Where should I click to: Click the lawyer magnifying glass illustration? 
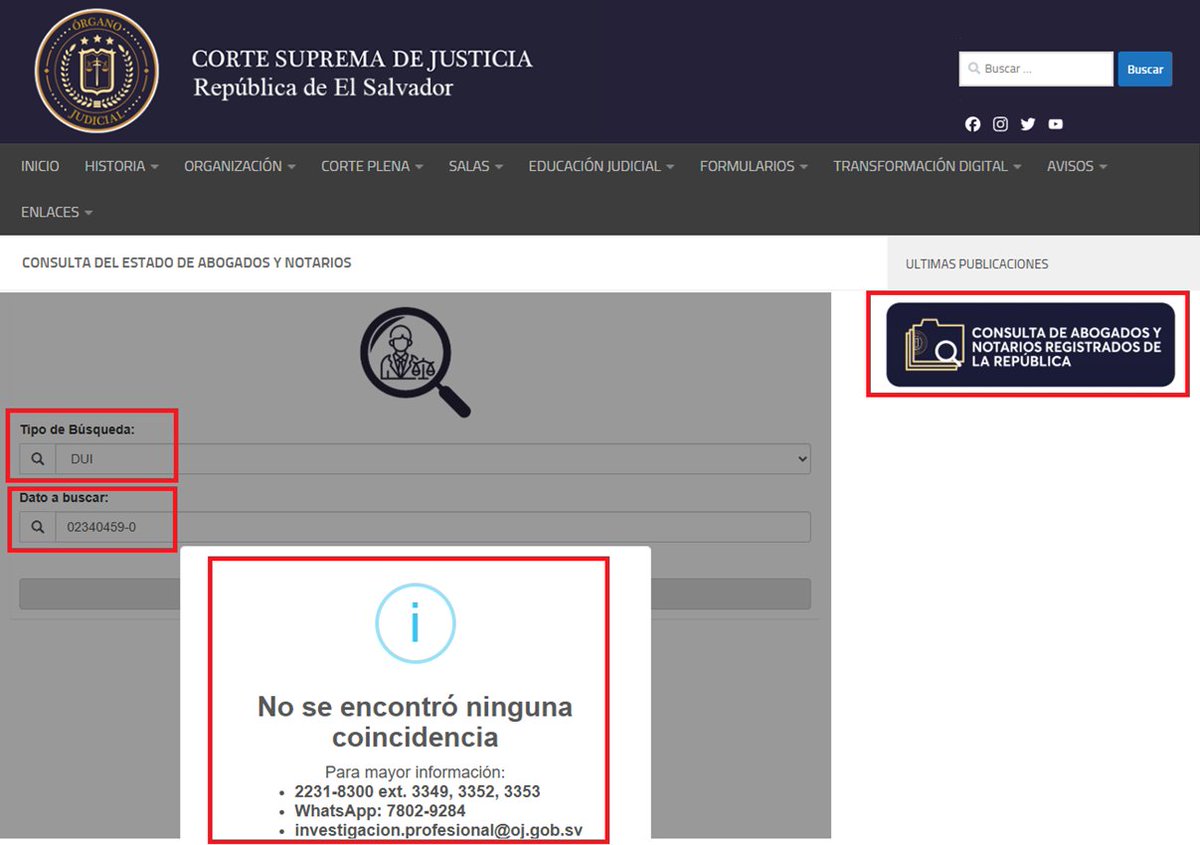pos(415,361)
